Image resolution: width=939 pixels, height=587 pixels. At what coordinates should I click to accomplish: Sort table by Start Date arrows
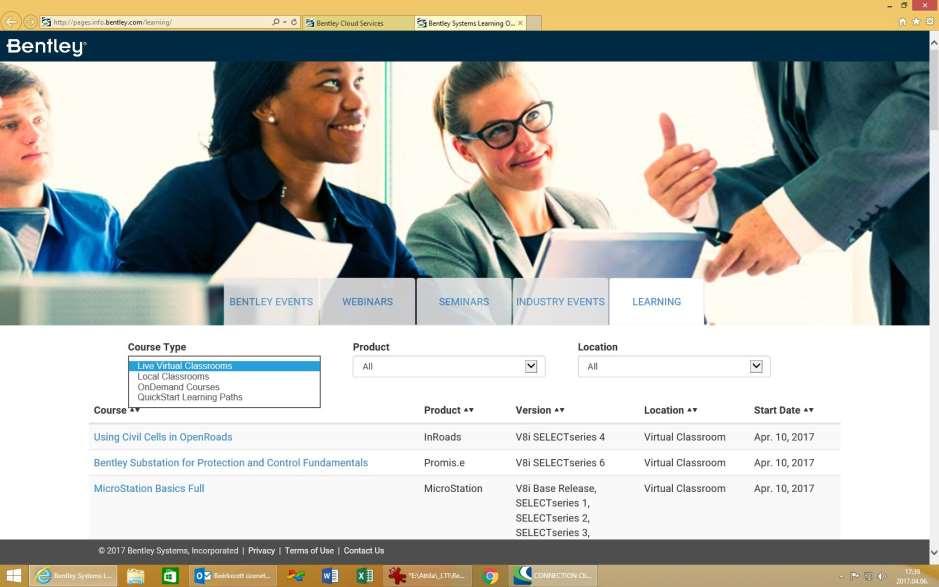pos(808,410)
